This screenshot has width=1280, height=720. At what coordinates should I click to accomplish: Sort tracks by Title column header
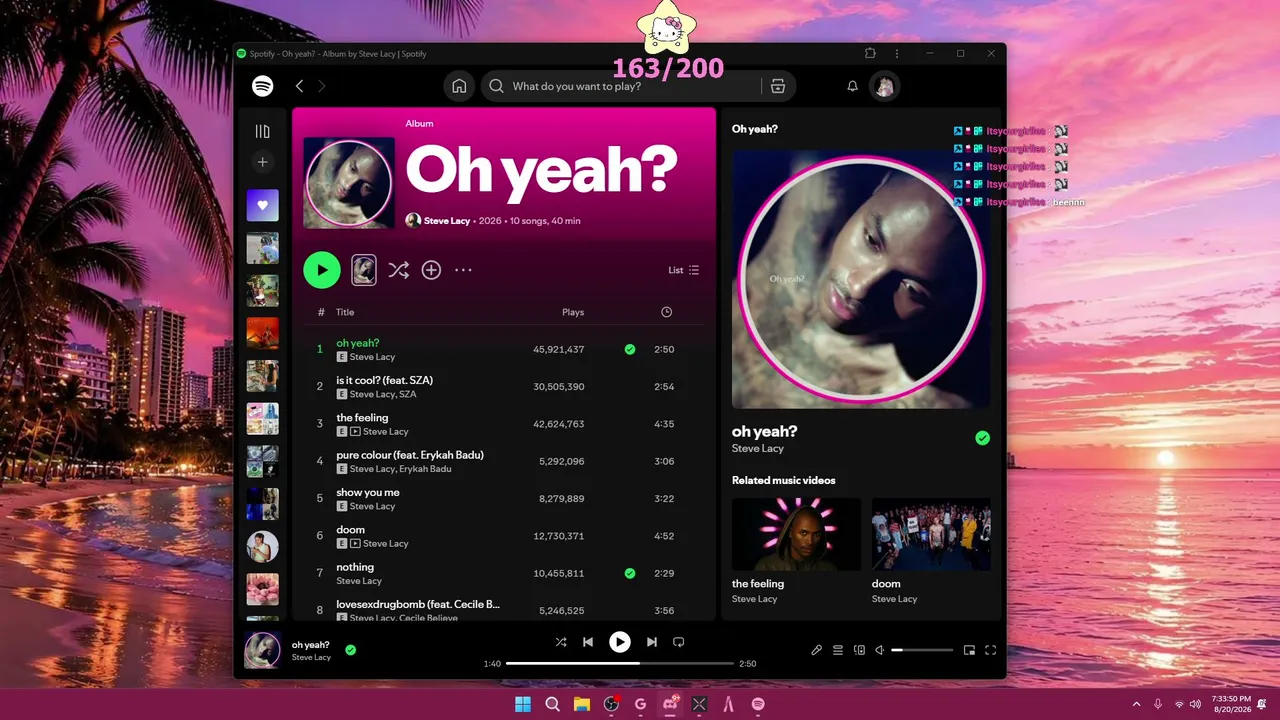[x=345, y=312]
